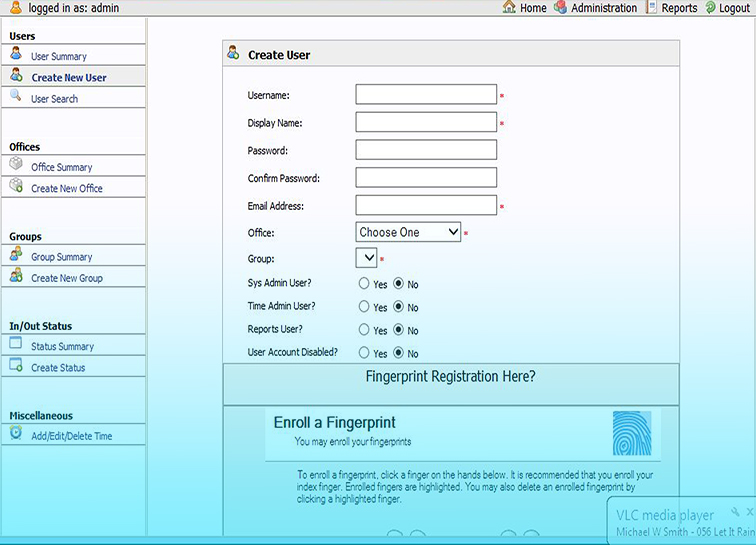Open the Create New Office link
756x545 pixels.
(67, 189)
